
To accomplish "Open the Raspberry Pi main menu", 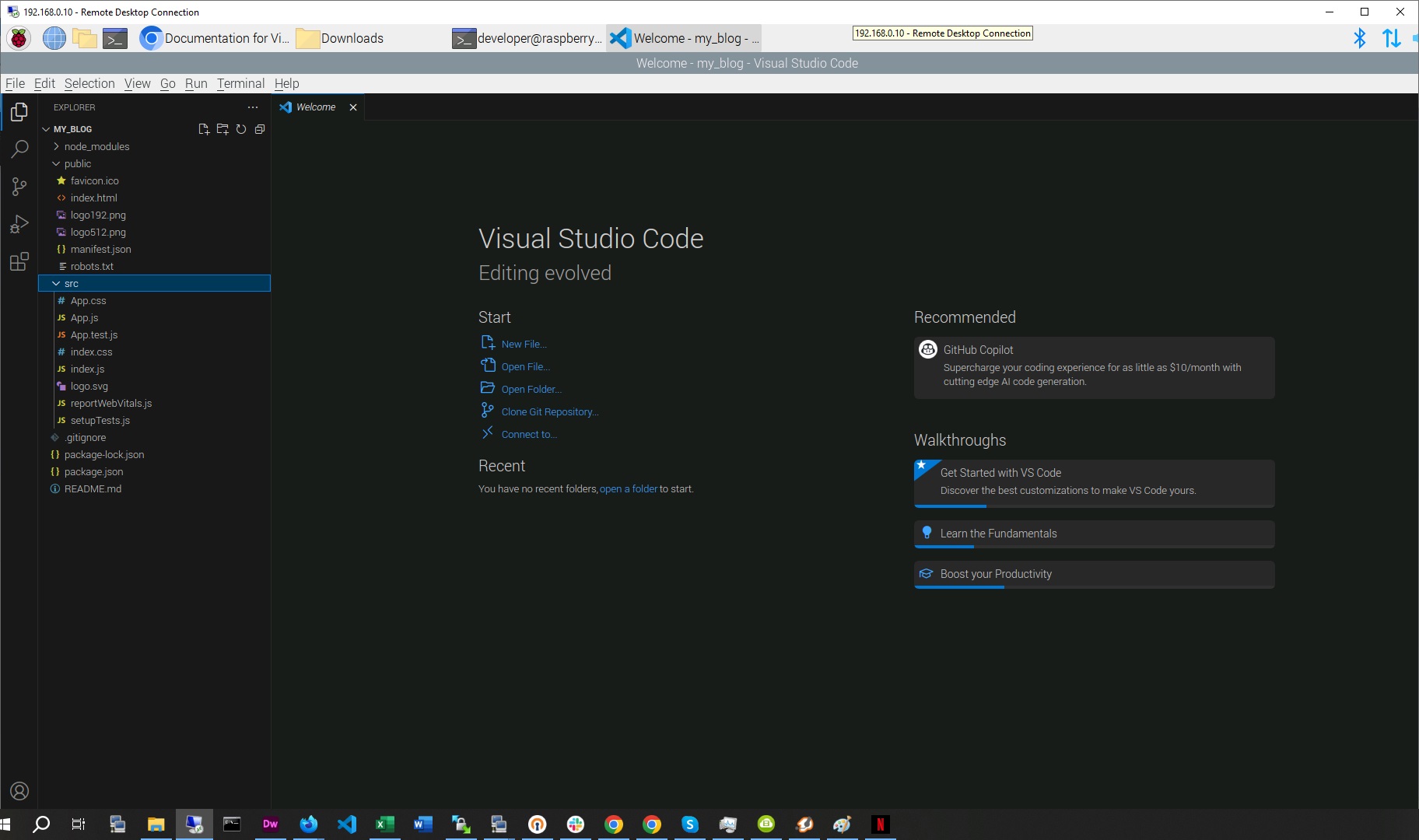I will (19, 38).
